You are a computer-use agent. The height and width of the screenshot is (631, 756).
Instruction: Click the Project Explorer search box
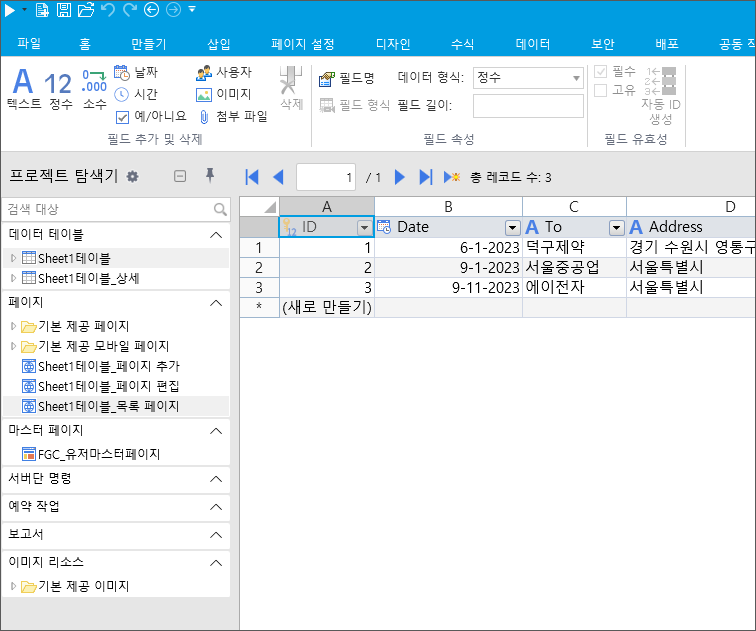pyautogui.click(x=108, y=209)
